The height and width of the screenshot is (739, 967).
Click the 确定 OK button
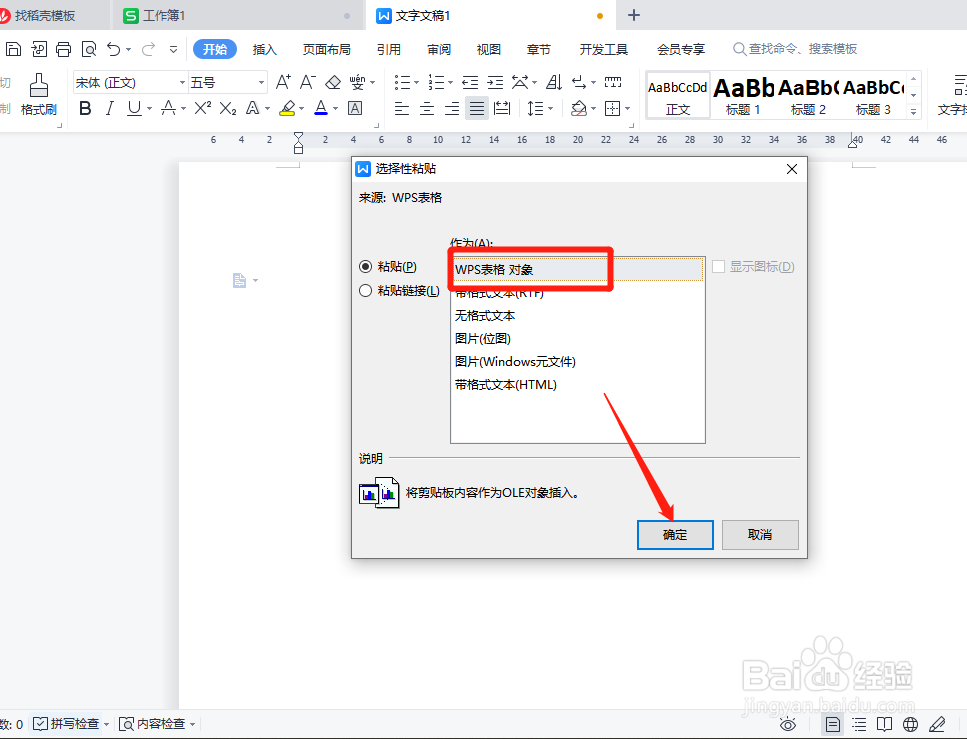675,534
